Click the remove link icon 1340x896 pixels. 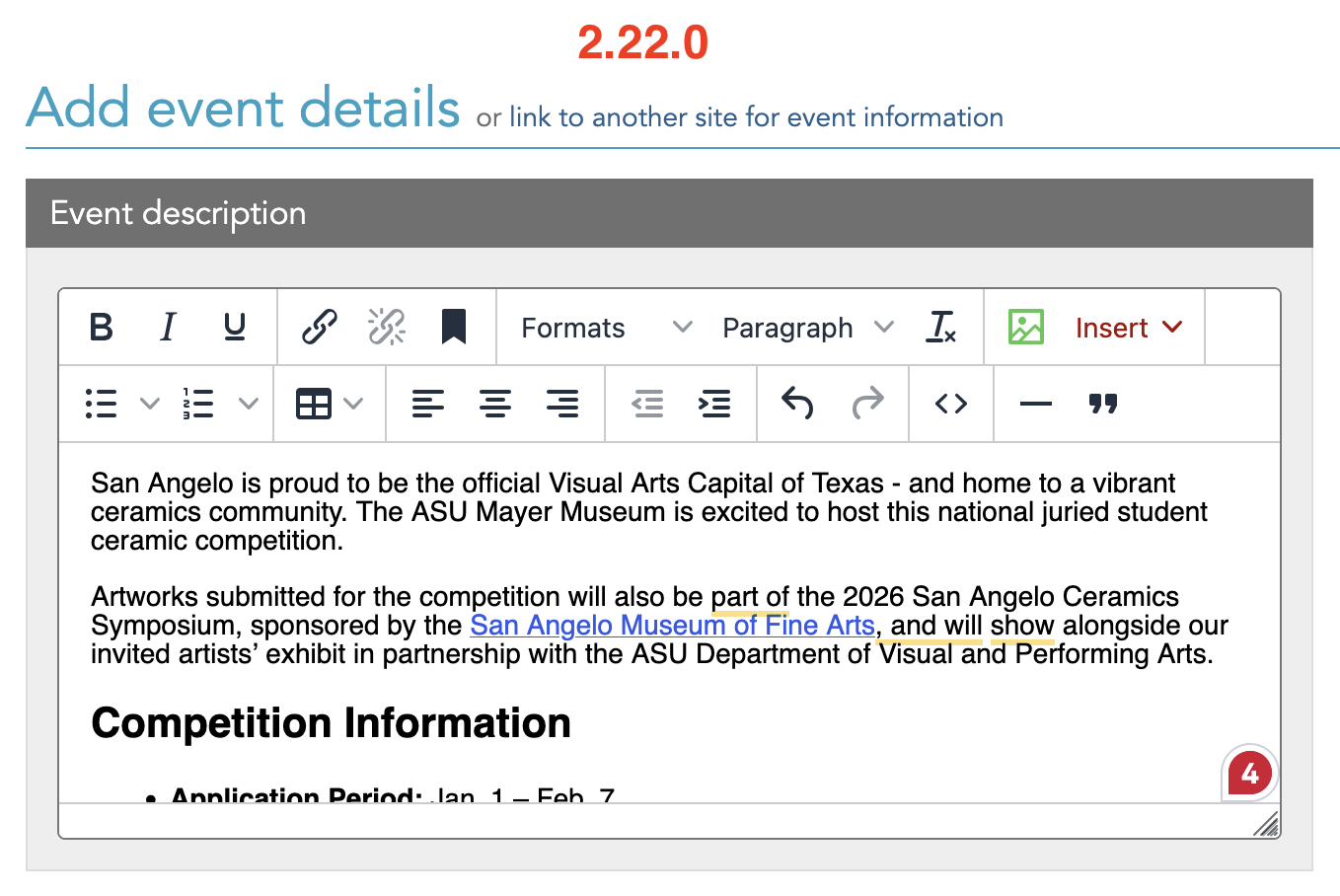(x=386, y=327)
